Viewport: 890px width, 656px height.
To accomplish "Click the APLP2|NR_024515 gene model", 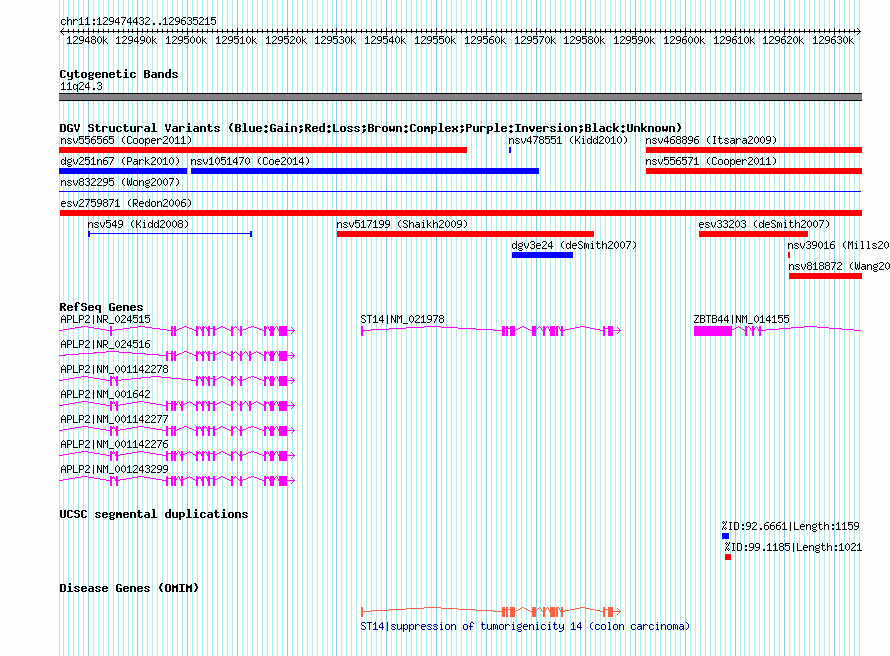I will [177, 330].
